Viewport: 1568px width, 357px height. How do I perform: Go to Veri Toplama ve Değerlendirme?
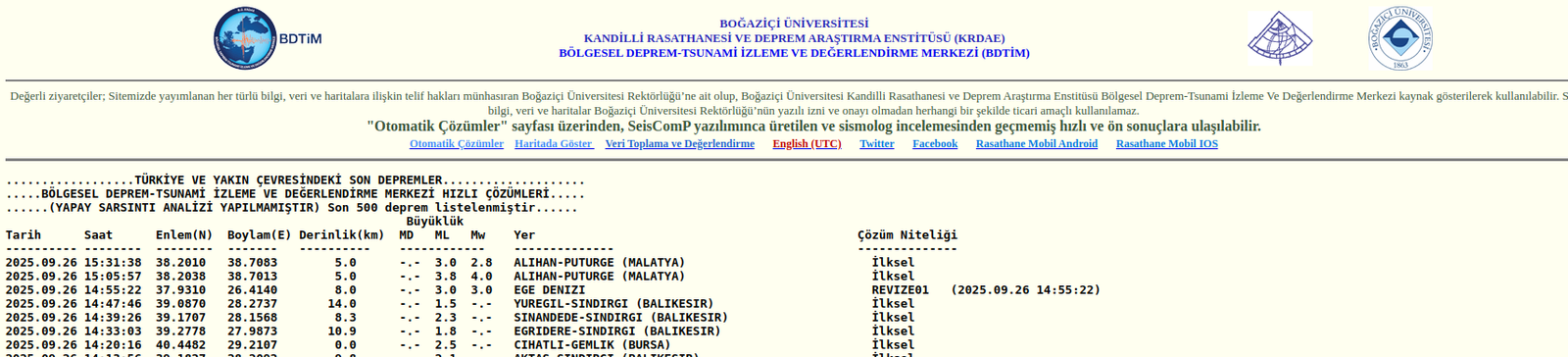[679, 143]
